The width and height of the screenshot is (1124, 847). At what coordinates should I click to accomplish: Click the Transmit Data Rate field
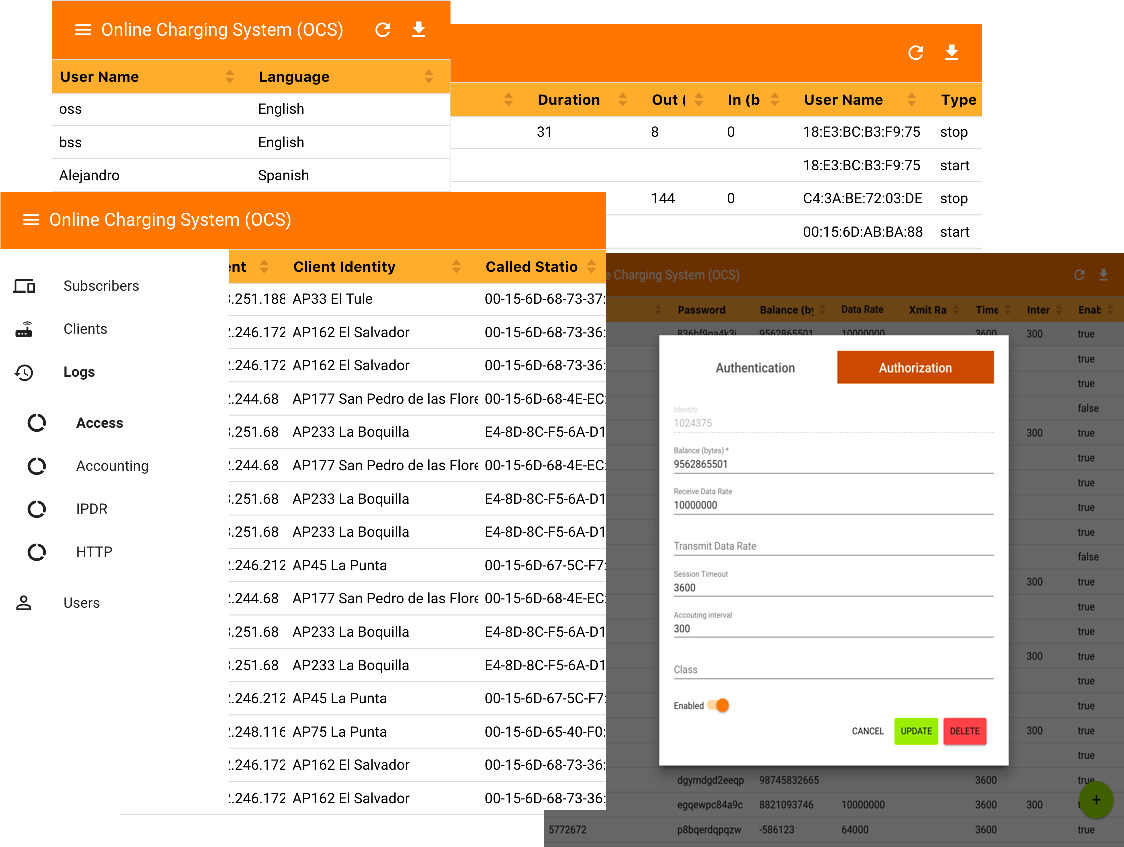pyautogui.click(x=833, y=546)
